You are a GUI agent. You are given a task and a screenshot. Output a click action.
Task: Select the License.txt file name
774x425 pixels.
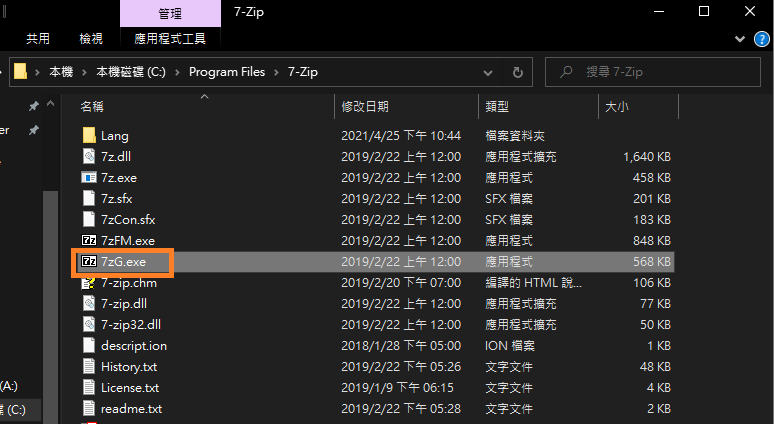coord(130,388)
